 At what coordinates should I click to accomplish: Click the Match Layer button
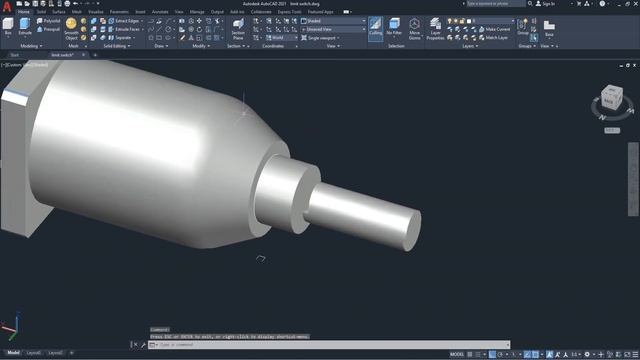coord(493,38)
